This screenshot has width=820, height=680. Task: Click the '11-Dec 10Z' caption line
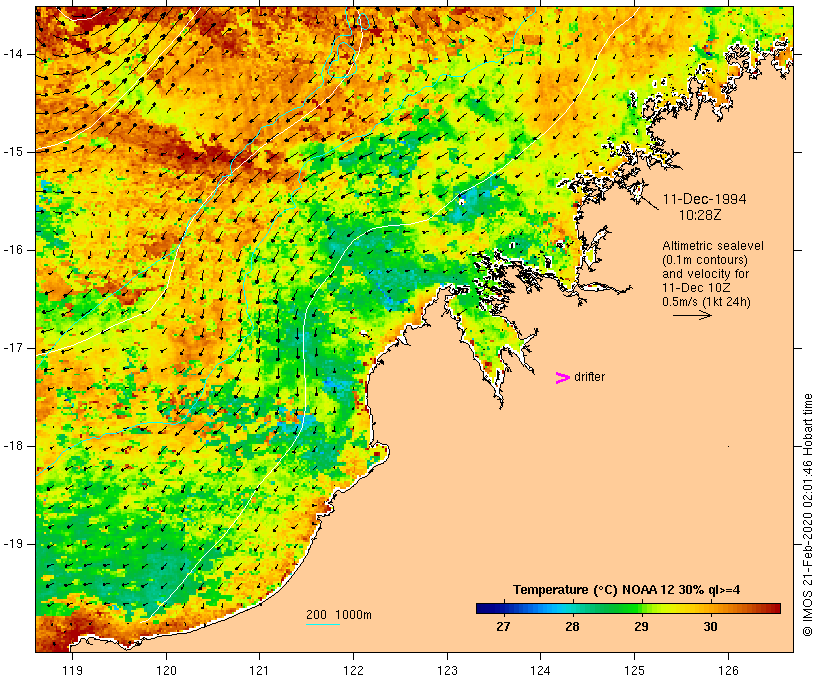(x=696, y=288)
